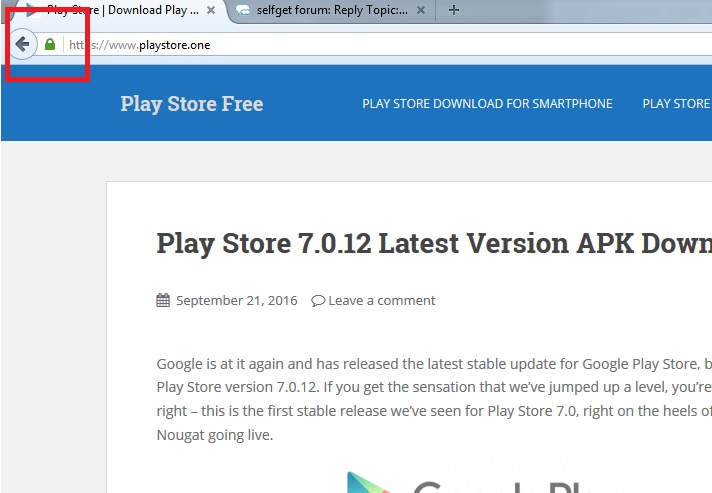Click the green secure padlock icon
The width and height of the screenshot is (712, 493).
pyautogui.click(x=50, y=44)
